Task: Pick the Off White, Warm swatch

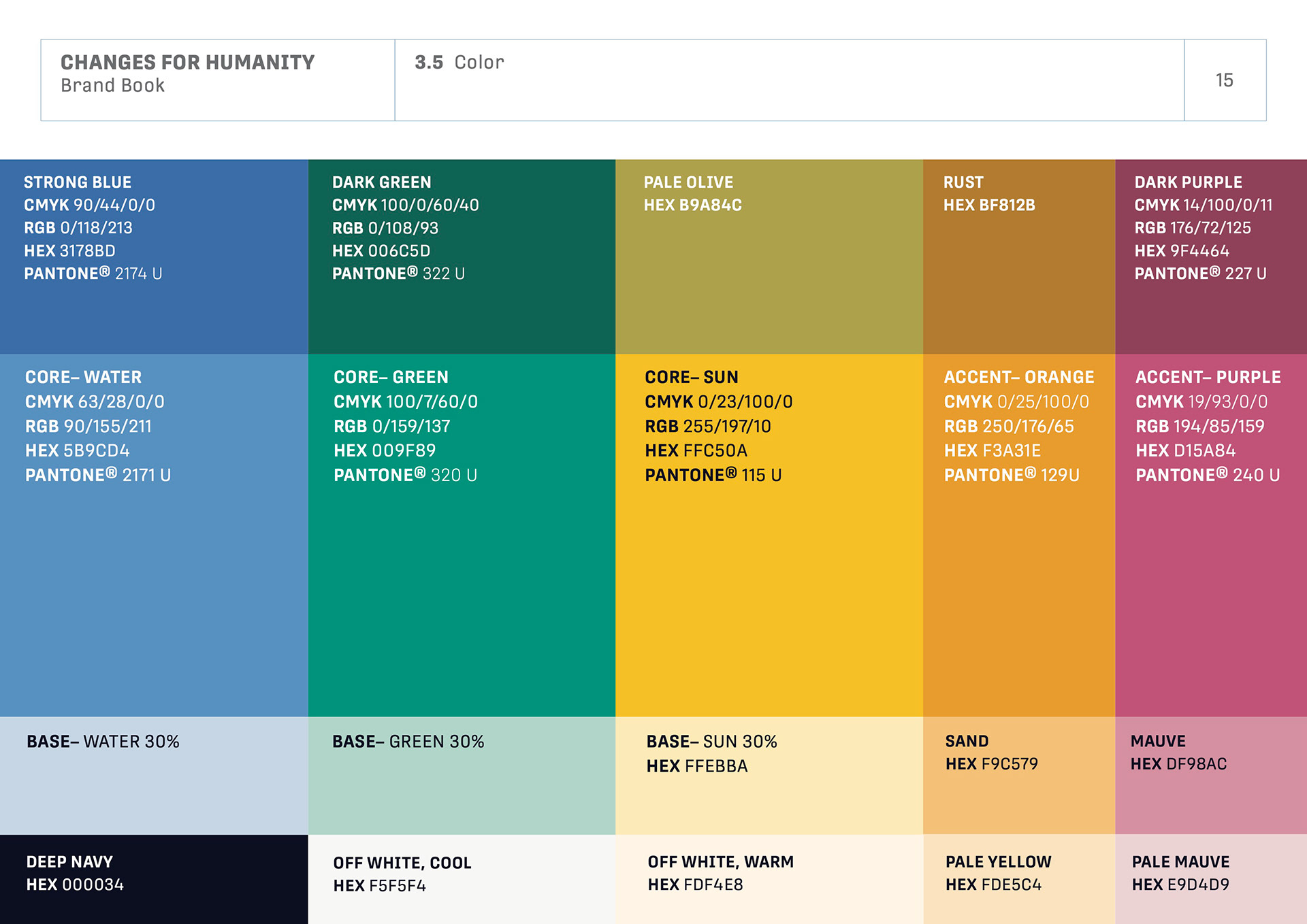Action: tap(769, 879)
